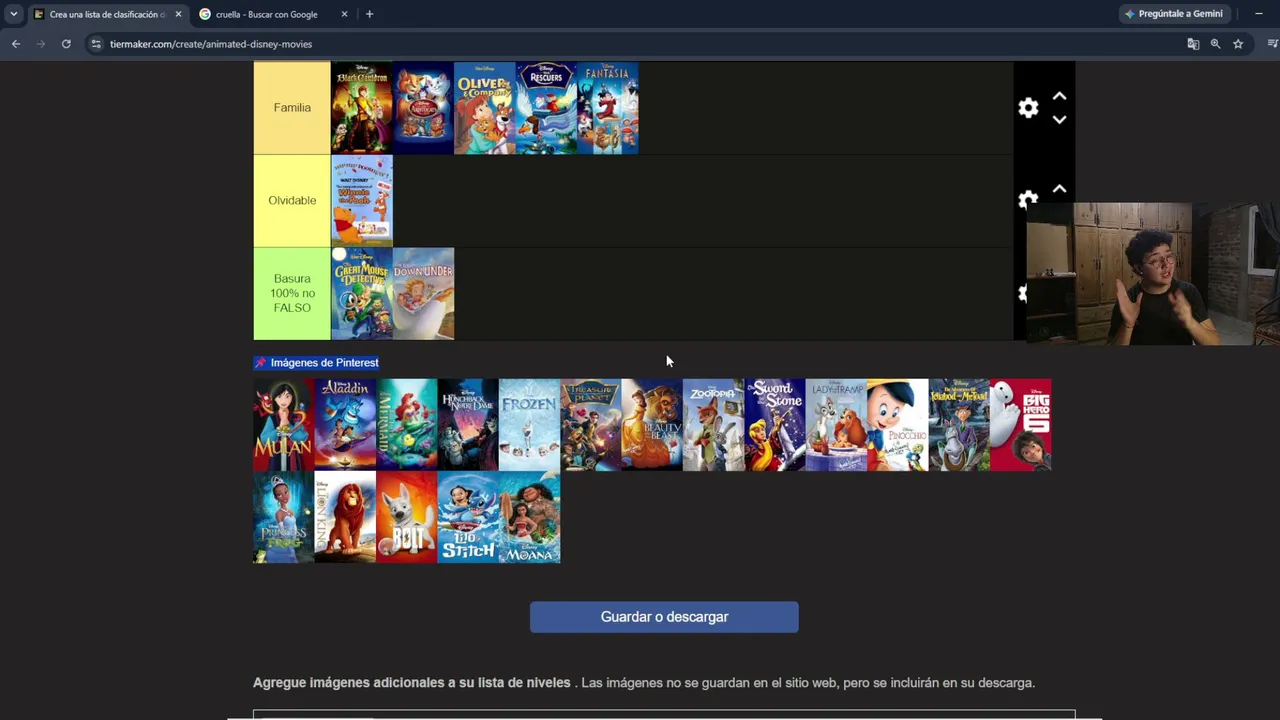
Task: Reload the TierMaker page
Action: click(66, 44)
